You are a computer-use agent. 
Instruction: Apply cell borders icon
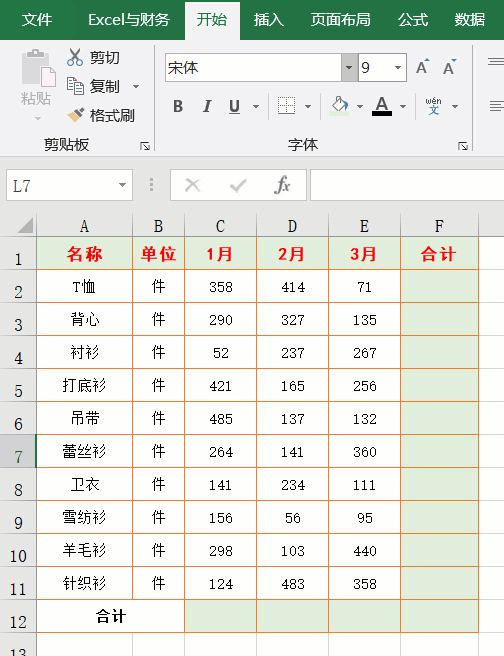coord(287,106)
